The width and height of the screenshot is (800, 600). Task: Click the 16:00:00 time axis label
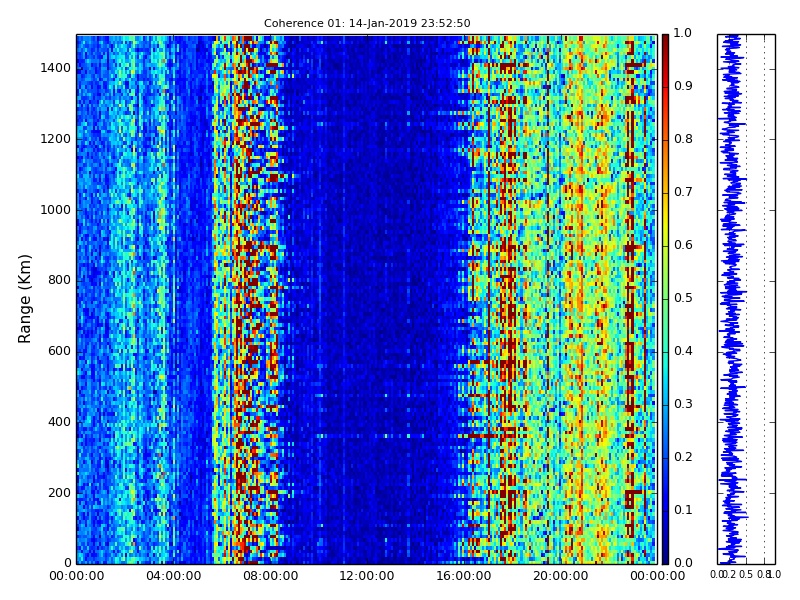[x=464, y=576]
